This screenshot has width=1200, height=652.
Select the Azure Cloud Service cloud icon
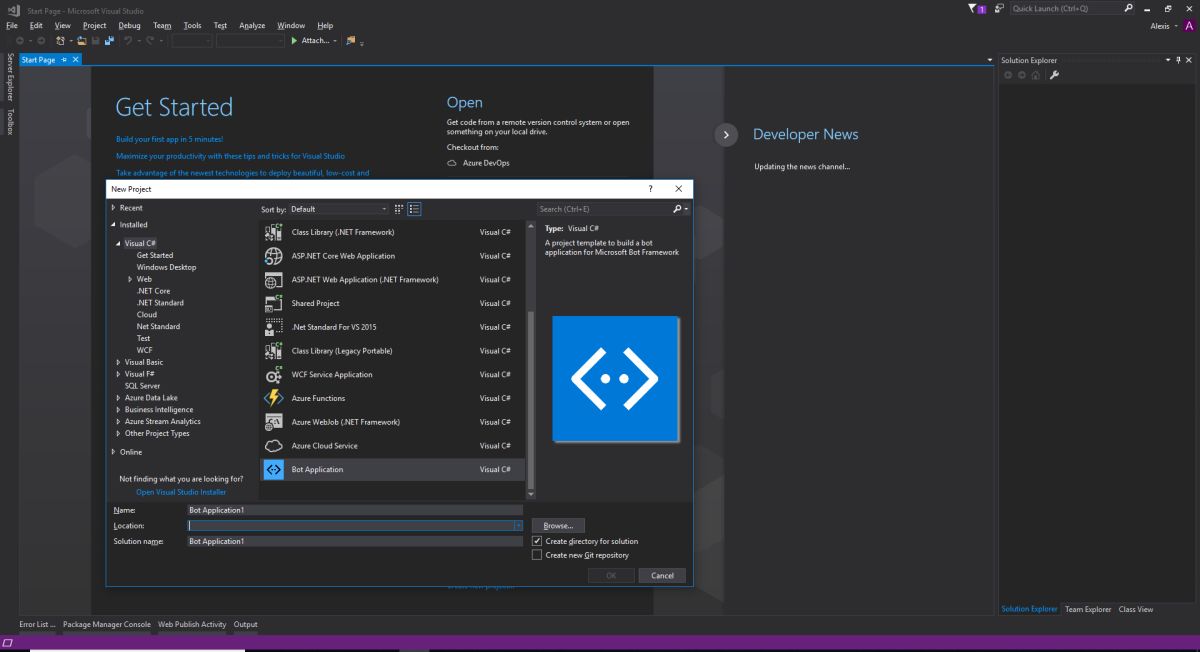(273, 446)
